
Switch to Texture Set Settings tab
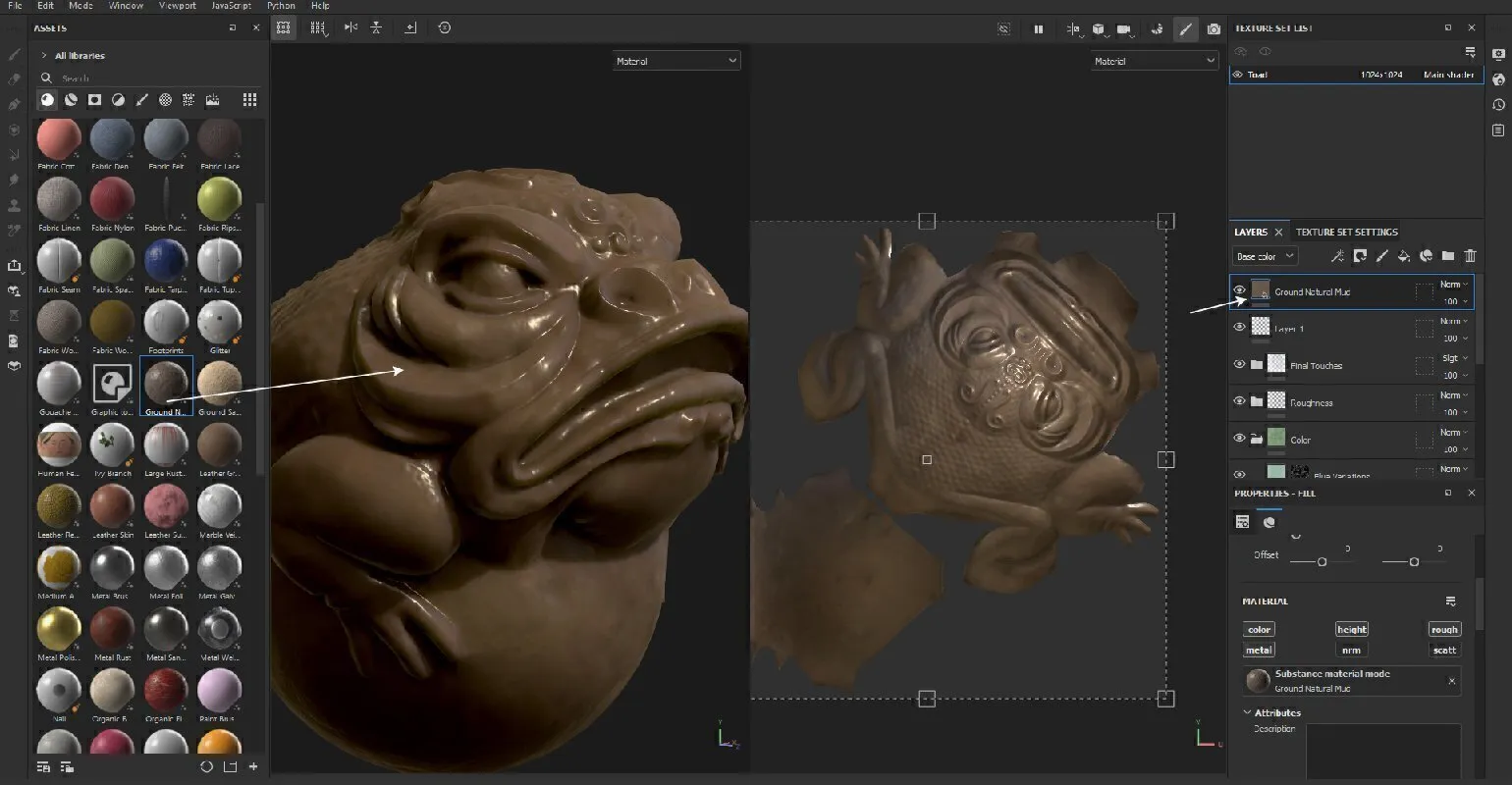pos(1346,233)
